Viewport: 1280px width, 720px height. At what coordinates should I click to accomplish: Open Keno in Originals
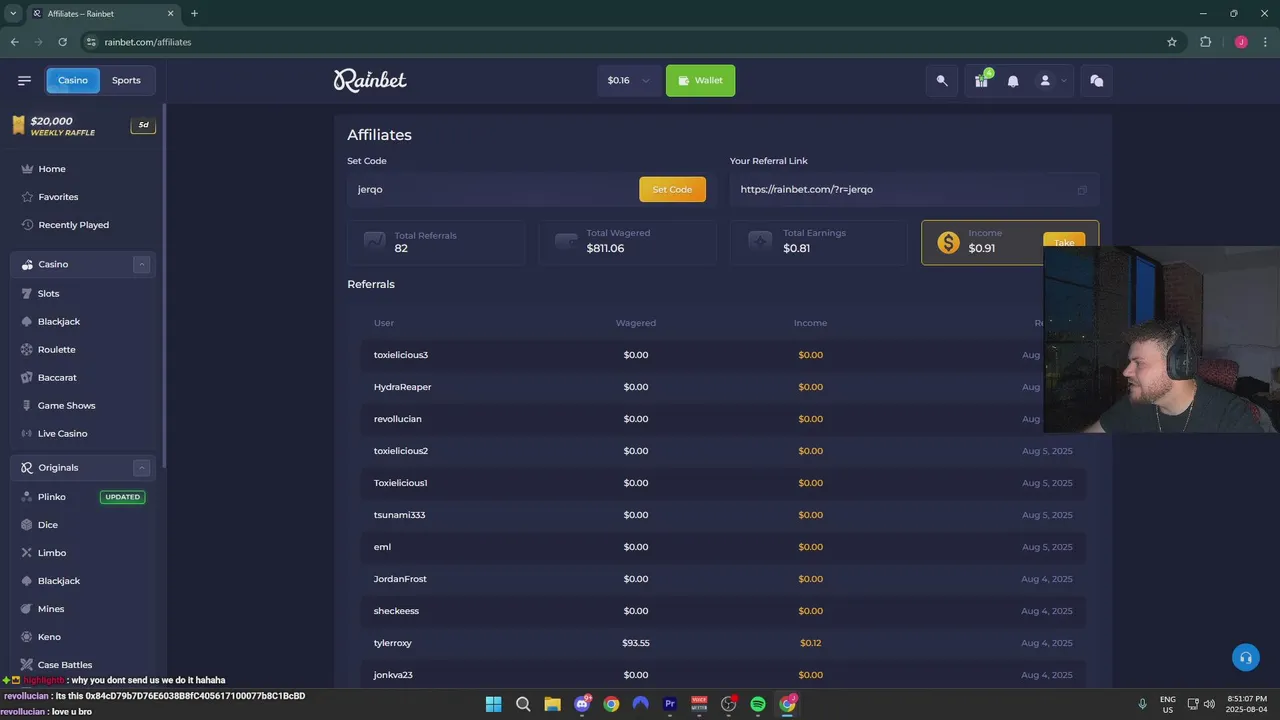tap(49, 637)
